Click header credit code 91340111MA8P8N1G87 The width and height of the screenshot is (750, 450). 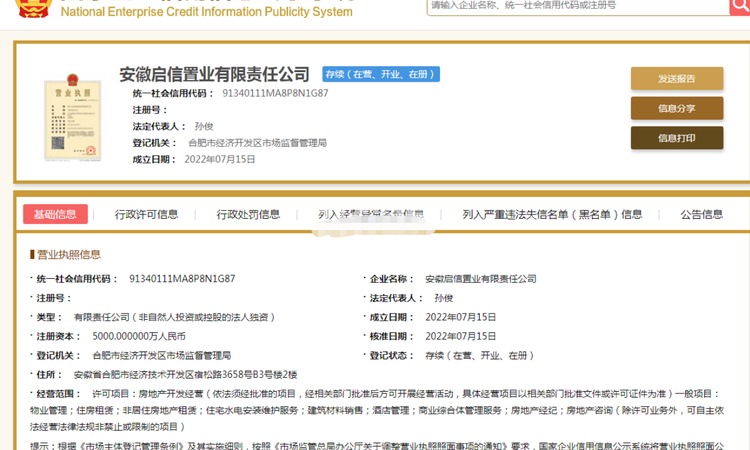pyautogui.click(x=275, y=93)
